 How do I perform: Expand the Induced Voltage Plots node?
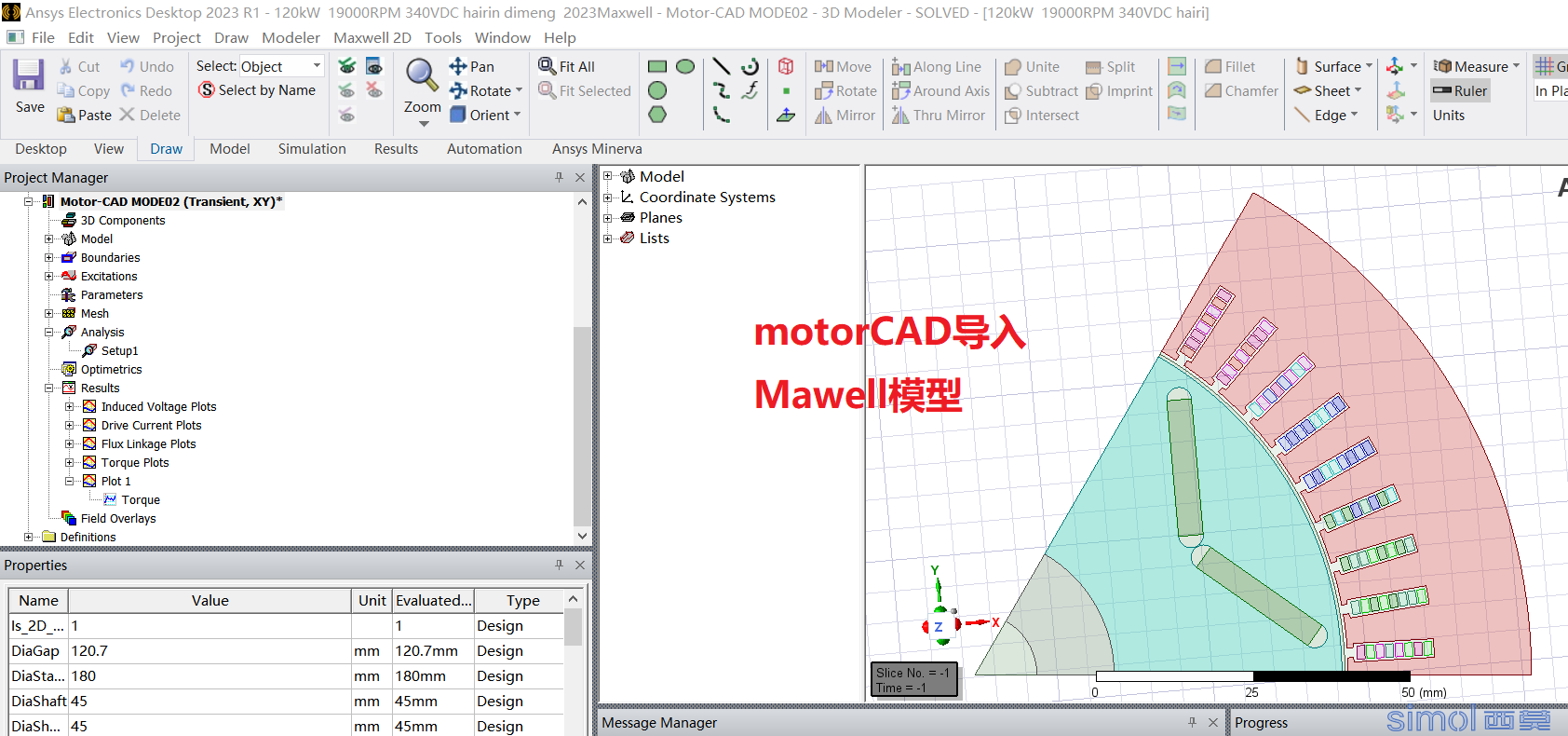pos(69,407)
